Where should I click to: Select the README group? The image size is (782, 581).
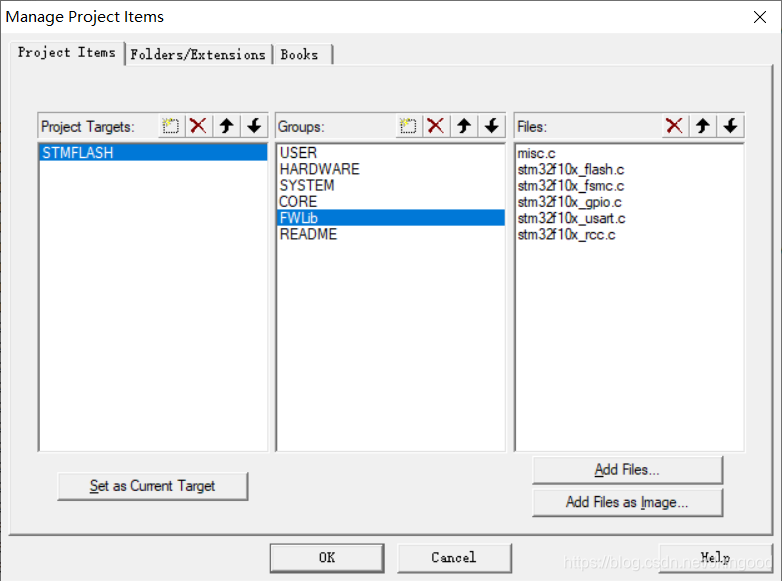pyautogui.click(x=391, y=234)
